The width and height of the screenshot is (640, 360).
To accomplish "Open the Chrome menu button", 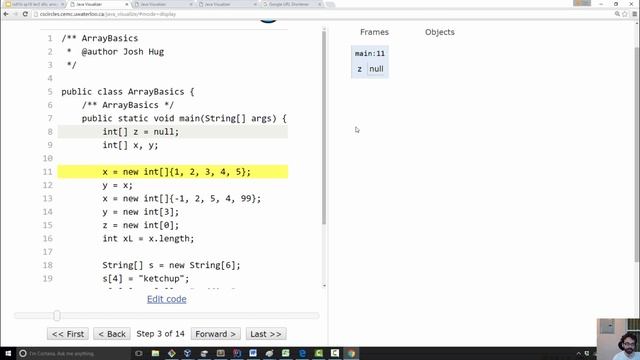I will (634, 14).
